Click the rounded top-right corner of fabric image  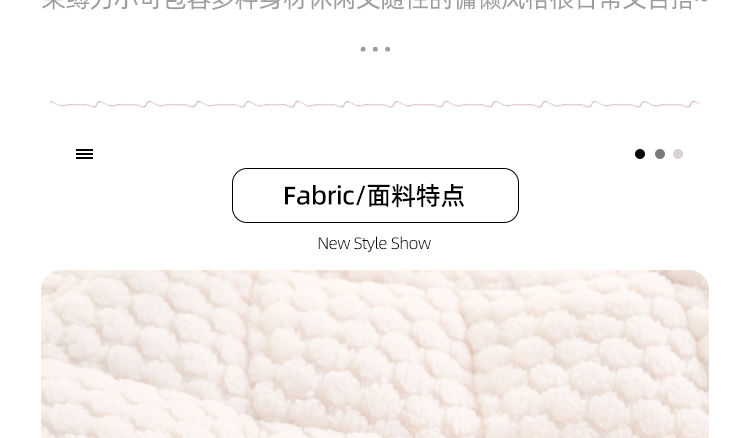[x=702, y=277]
